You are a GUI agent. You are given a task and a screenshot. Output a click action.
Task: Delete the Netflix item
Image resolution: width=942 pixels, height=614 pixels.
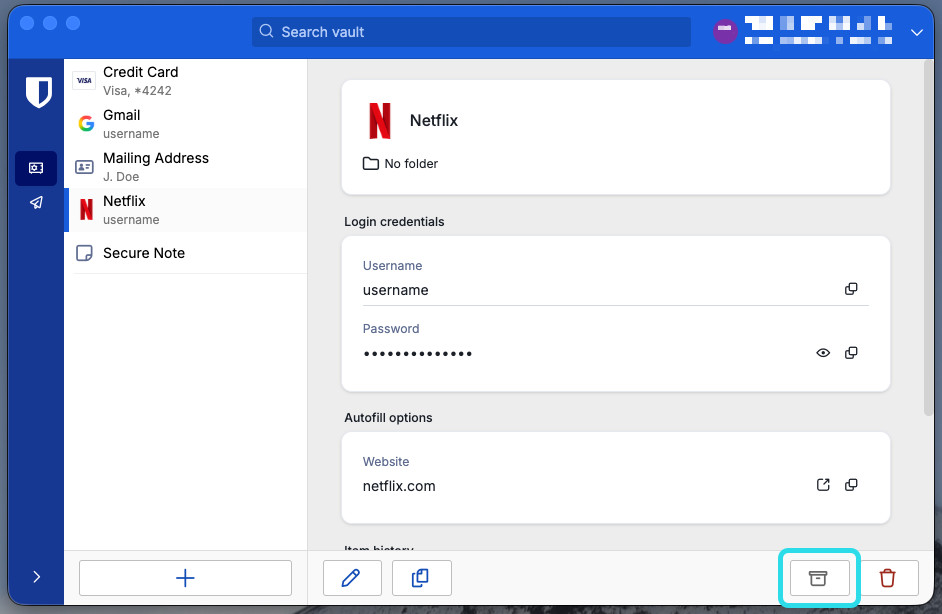887,578
